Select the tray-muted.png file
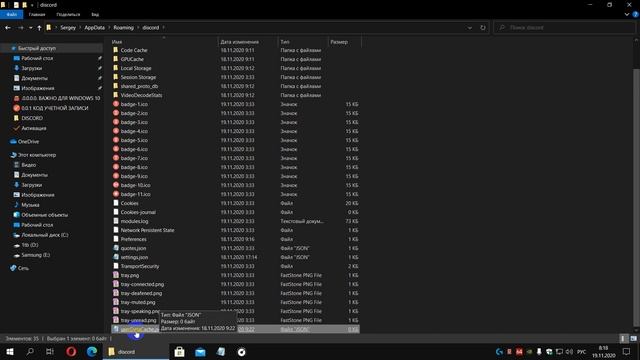The height and width of the screenshot is (360, 640). (x=138, y=302)
